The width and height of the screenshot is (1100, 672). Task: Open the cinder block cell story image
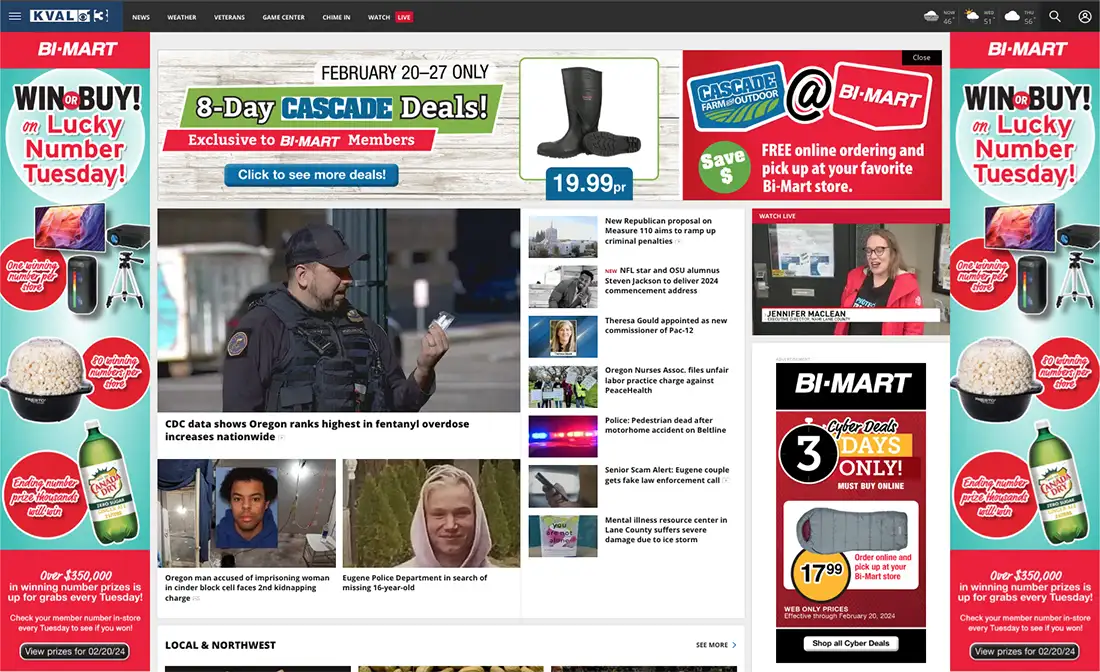247,513
